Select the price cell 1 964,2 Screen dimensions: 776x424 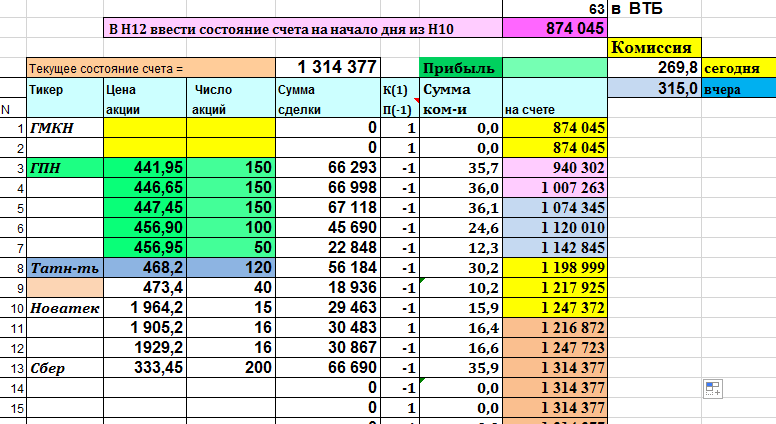pos(145,308)
